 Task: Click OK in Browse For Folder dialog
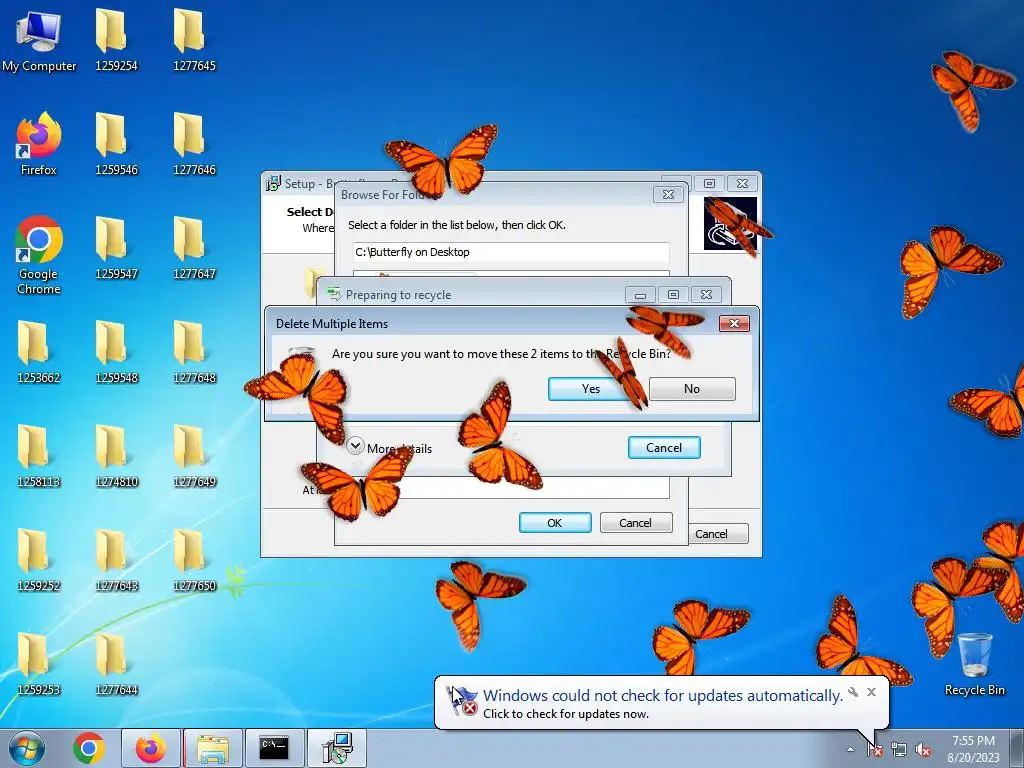[x=554, y=522]
